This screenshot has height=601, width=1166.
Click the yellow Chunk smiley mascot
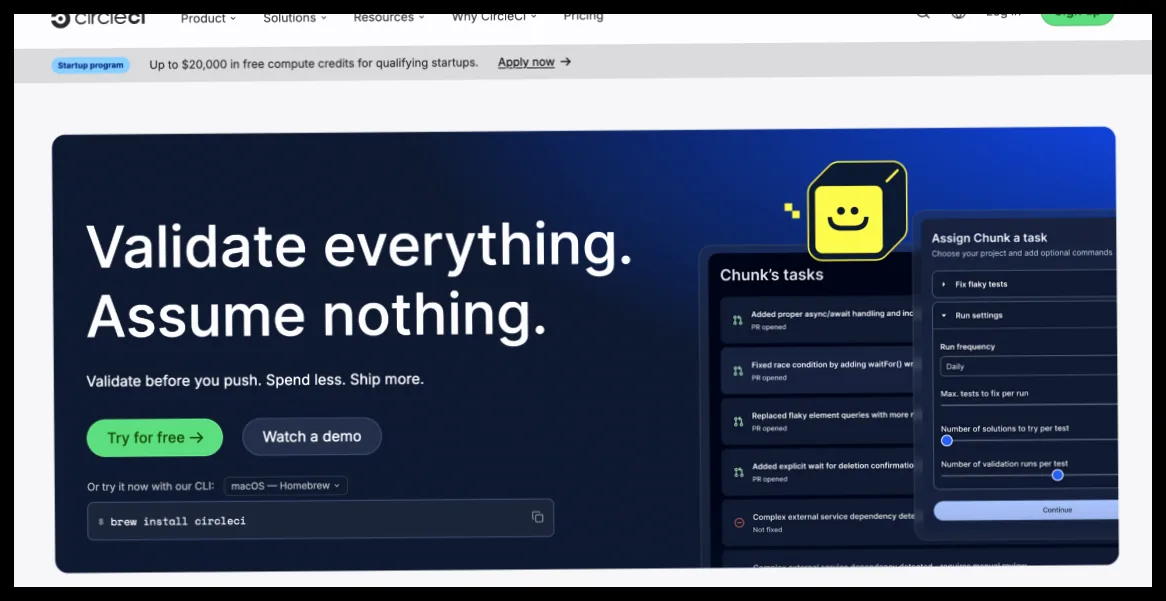(856, 210)
